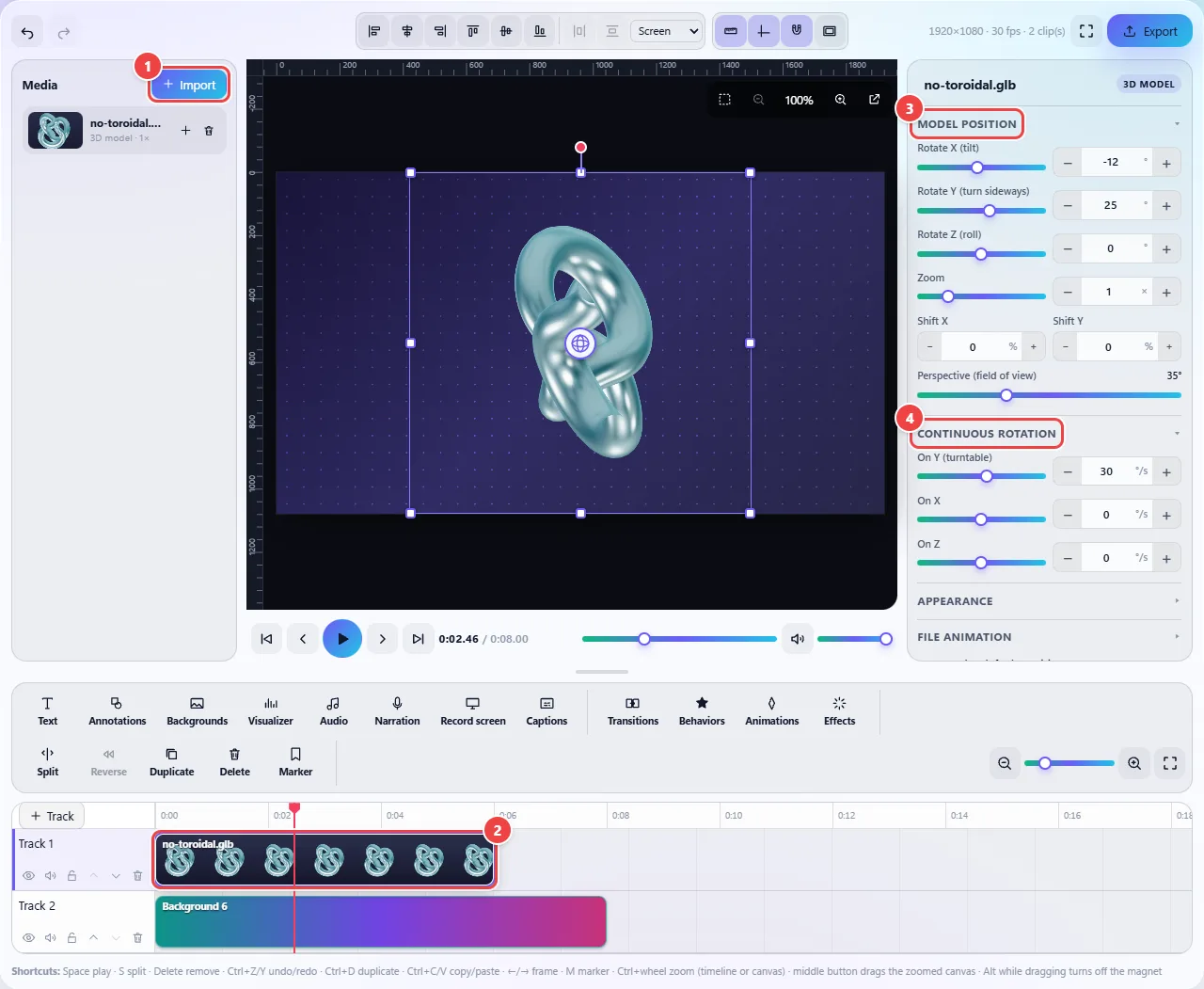Toggle the magnet snapping button
1204x989 pixels.
pos(797,31)
